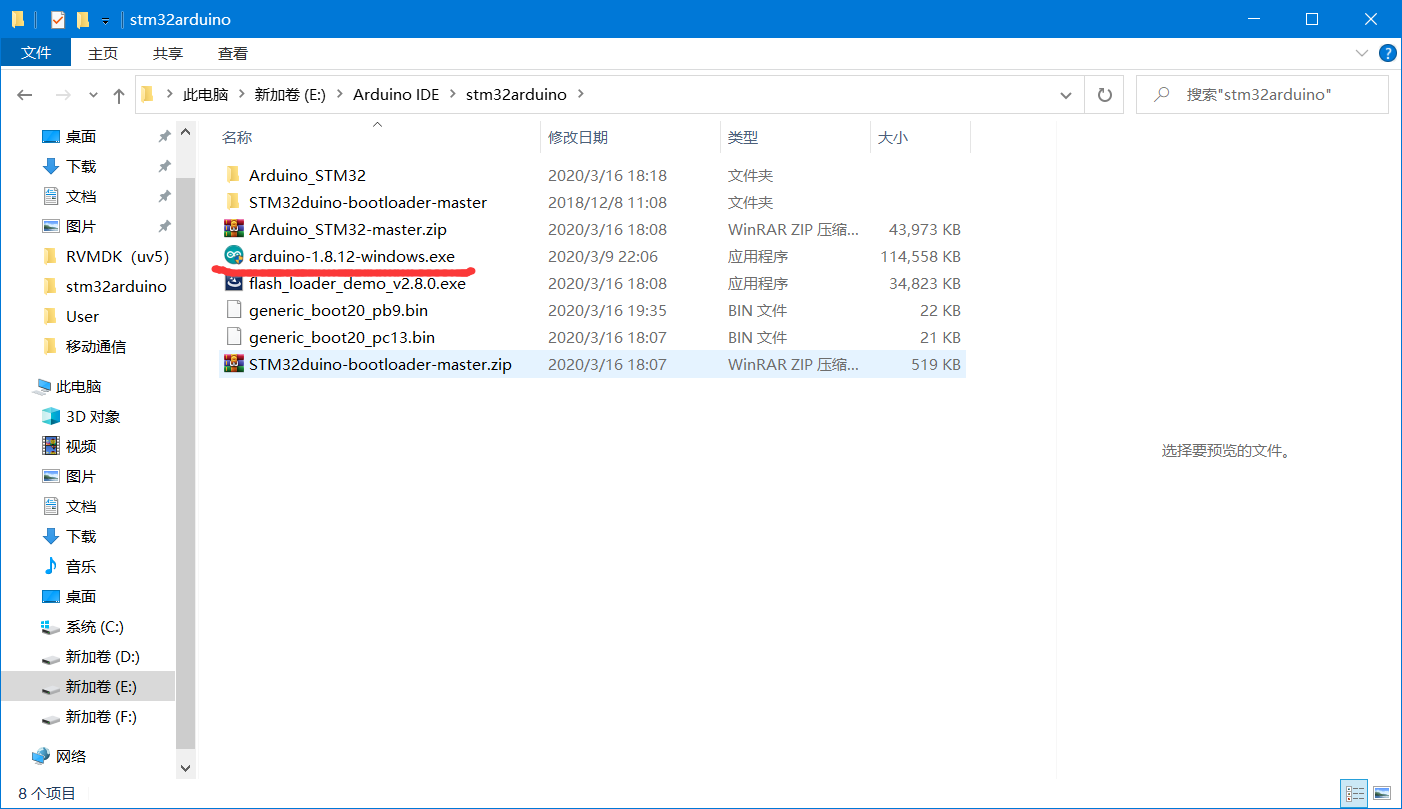This screenshot has height=809, width=1402.
Task: Open the recent locations dropdown arrow
Action: (x=94, y=95)
